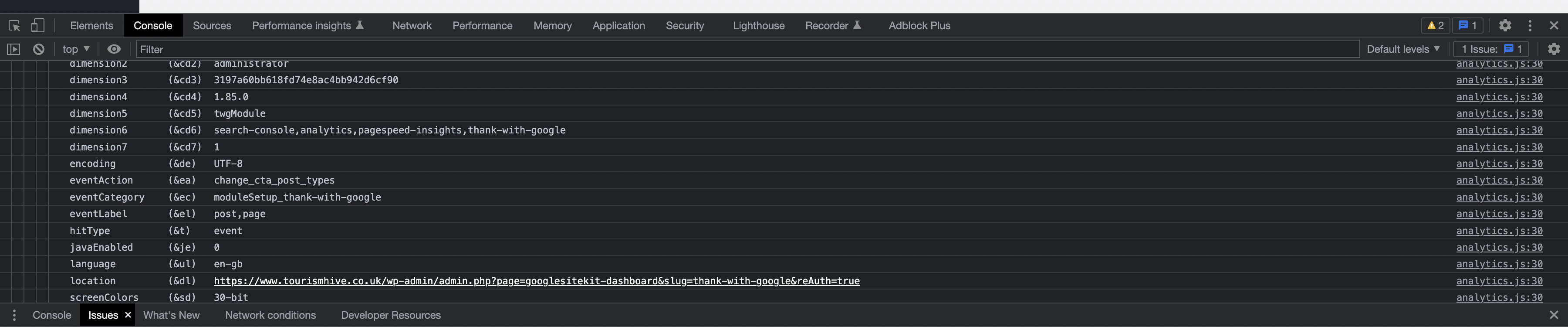This screenshot has height=327, width=1568.
Task: Open console settings gear beside issues counter
Action: click(x=1554, y=49)
